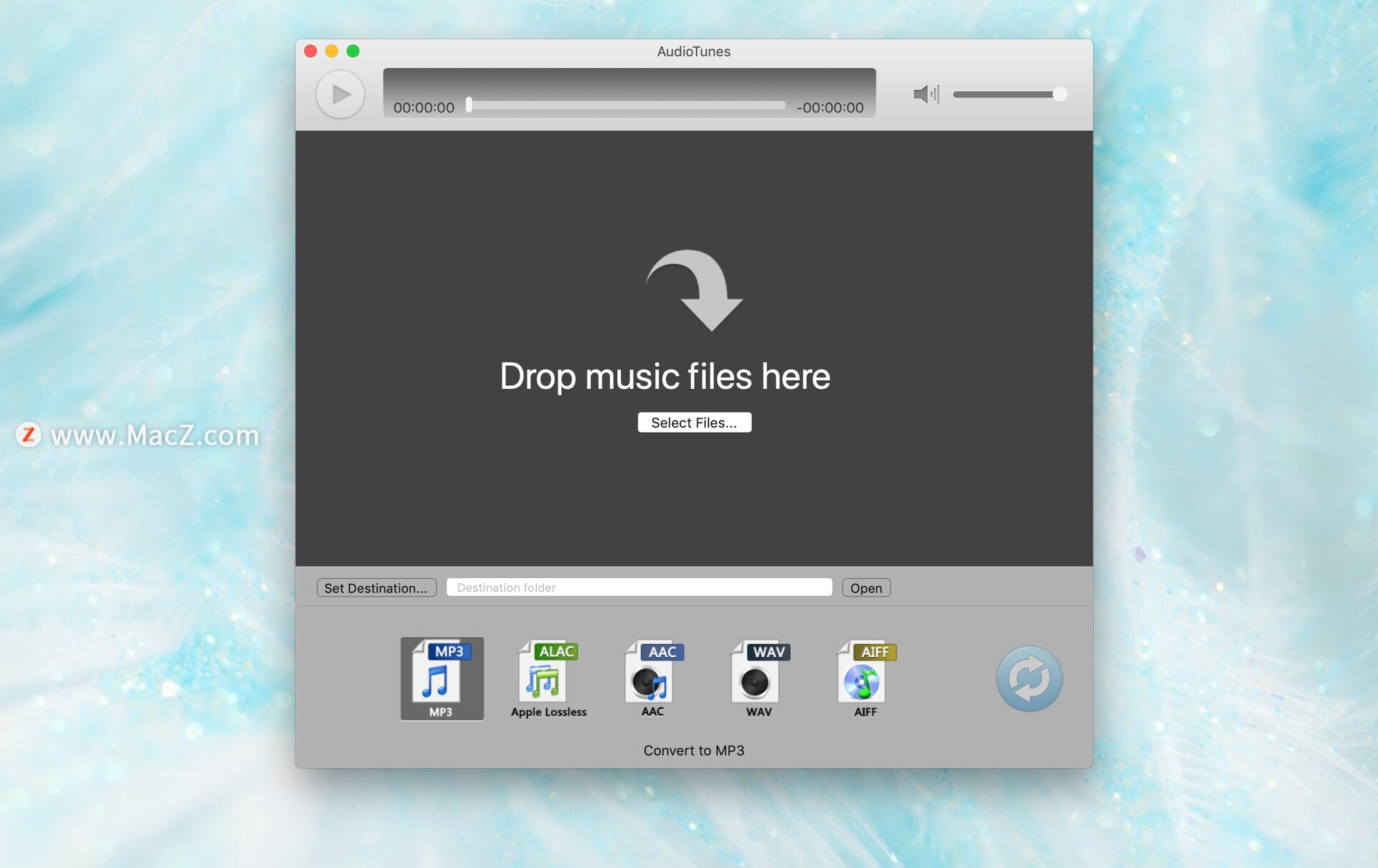The image size is (1378, 868).
Task: Click the playback progress bar
Action: 626,105
